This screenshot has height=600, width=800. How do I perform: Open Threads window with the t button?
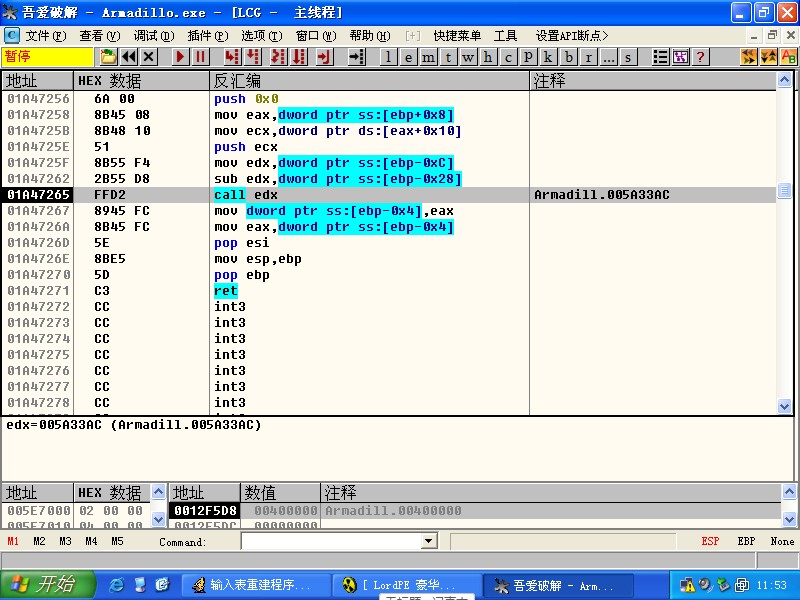coord(448,57)
